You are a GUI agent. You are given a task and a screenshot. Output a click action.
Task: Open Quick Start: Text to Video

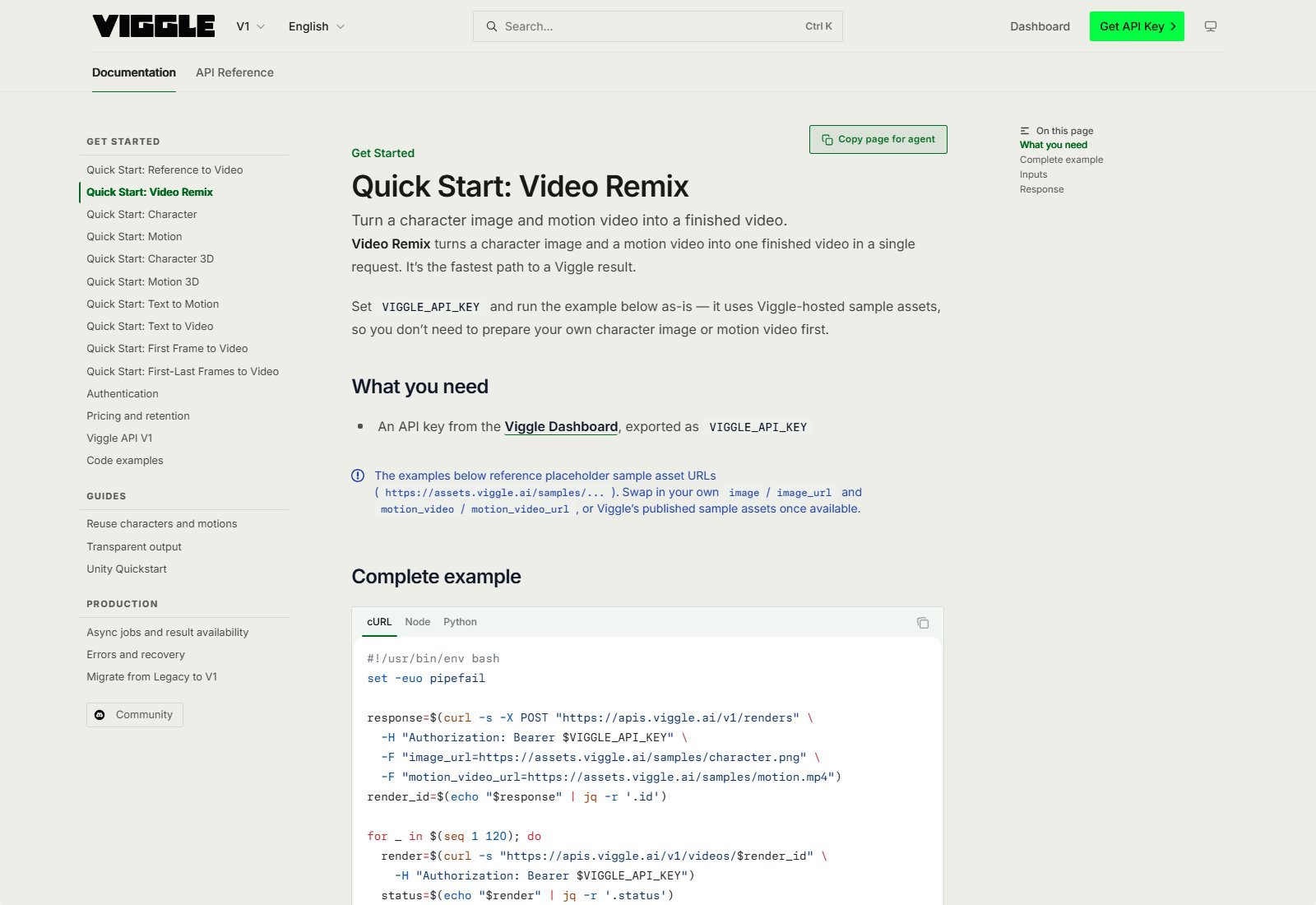[150, 326]
